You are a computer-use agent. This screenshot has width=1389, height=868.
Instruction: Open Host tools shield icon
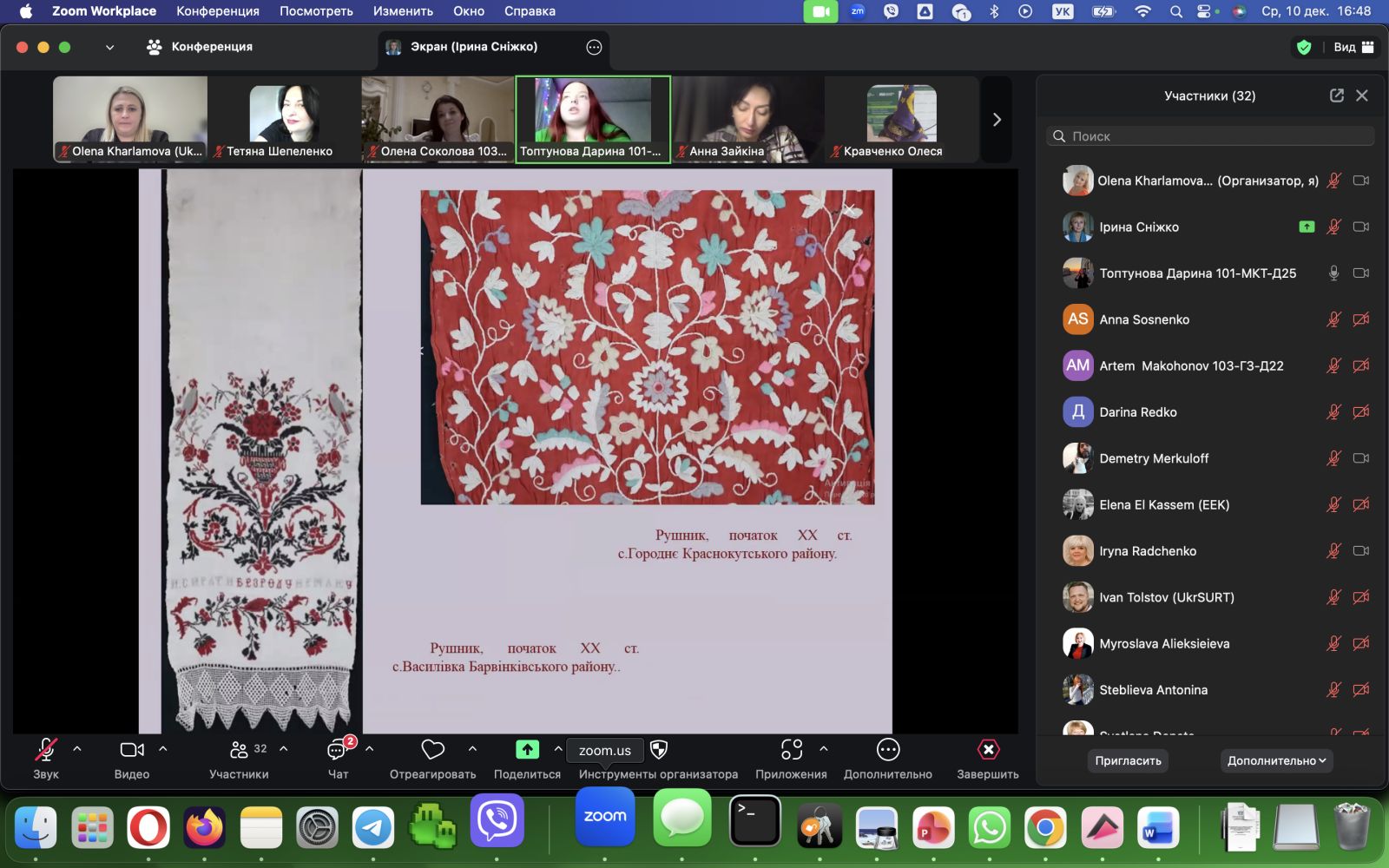click(659, 750)
